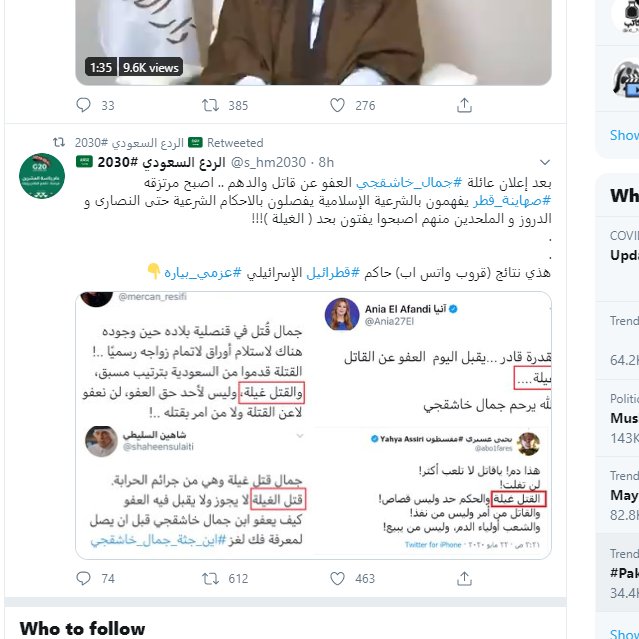Open the #صهاينة_قطر hashtag

(512, 201)
